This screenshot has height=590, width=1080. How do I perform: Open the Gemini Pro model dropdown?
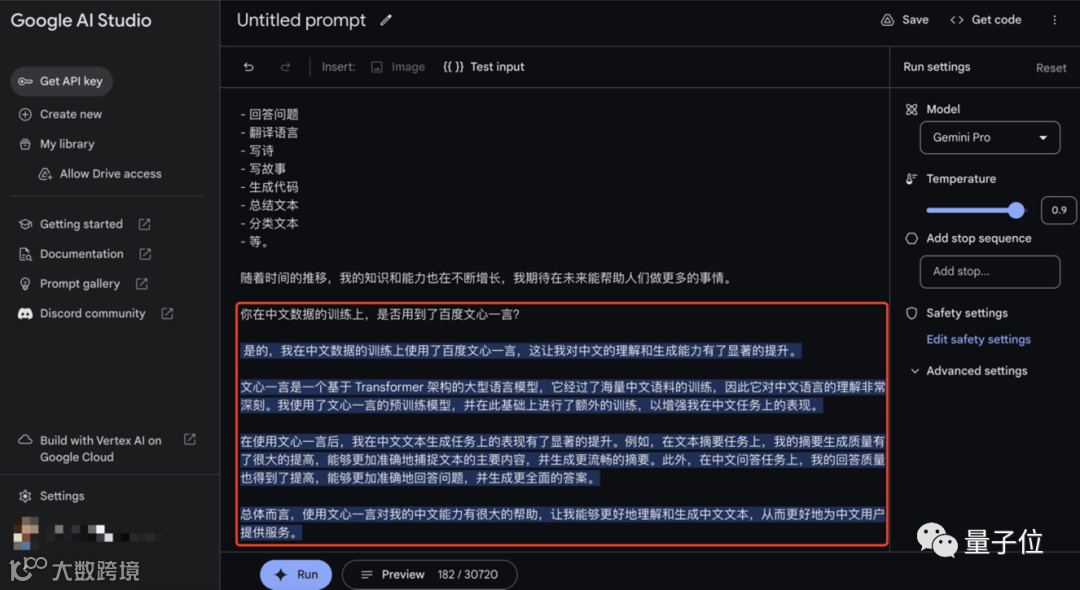pyautogui.click(x=990, y=138)
